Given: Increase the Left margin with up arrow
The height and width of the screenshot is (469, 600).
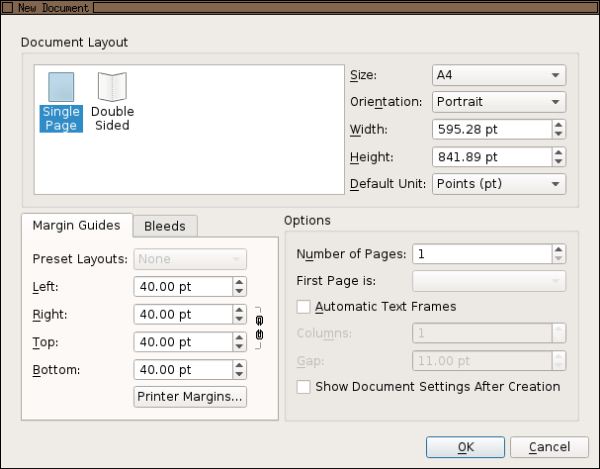Looking at the screenshot, I should 239,282.
